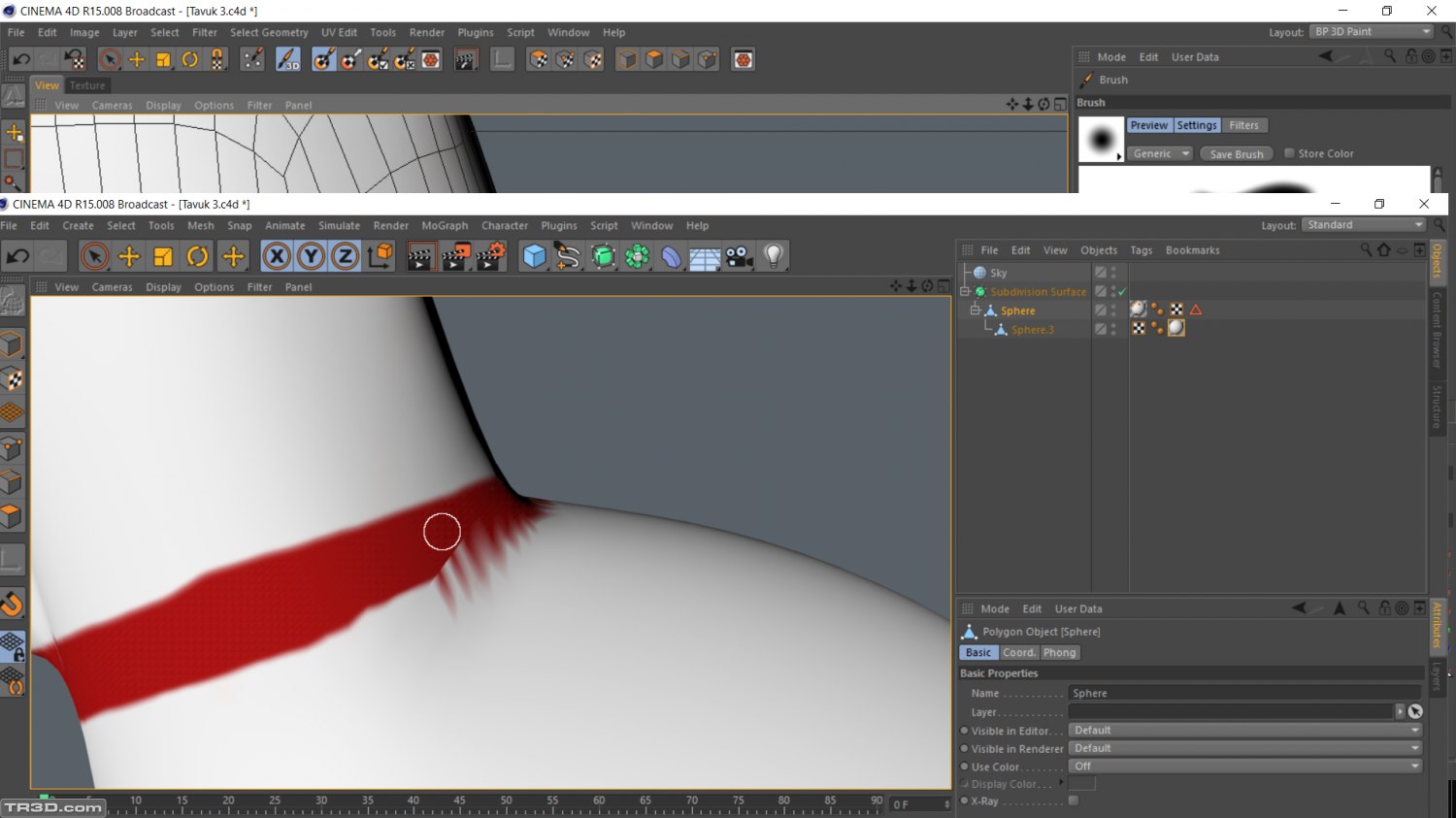Switch to the Phong tab
Screen dimensions: 1456x818
tap(1059, 653)
